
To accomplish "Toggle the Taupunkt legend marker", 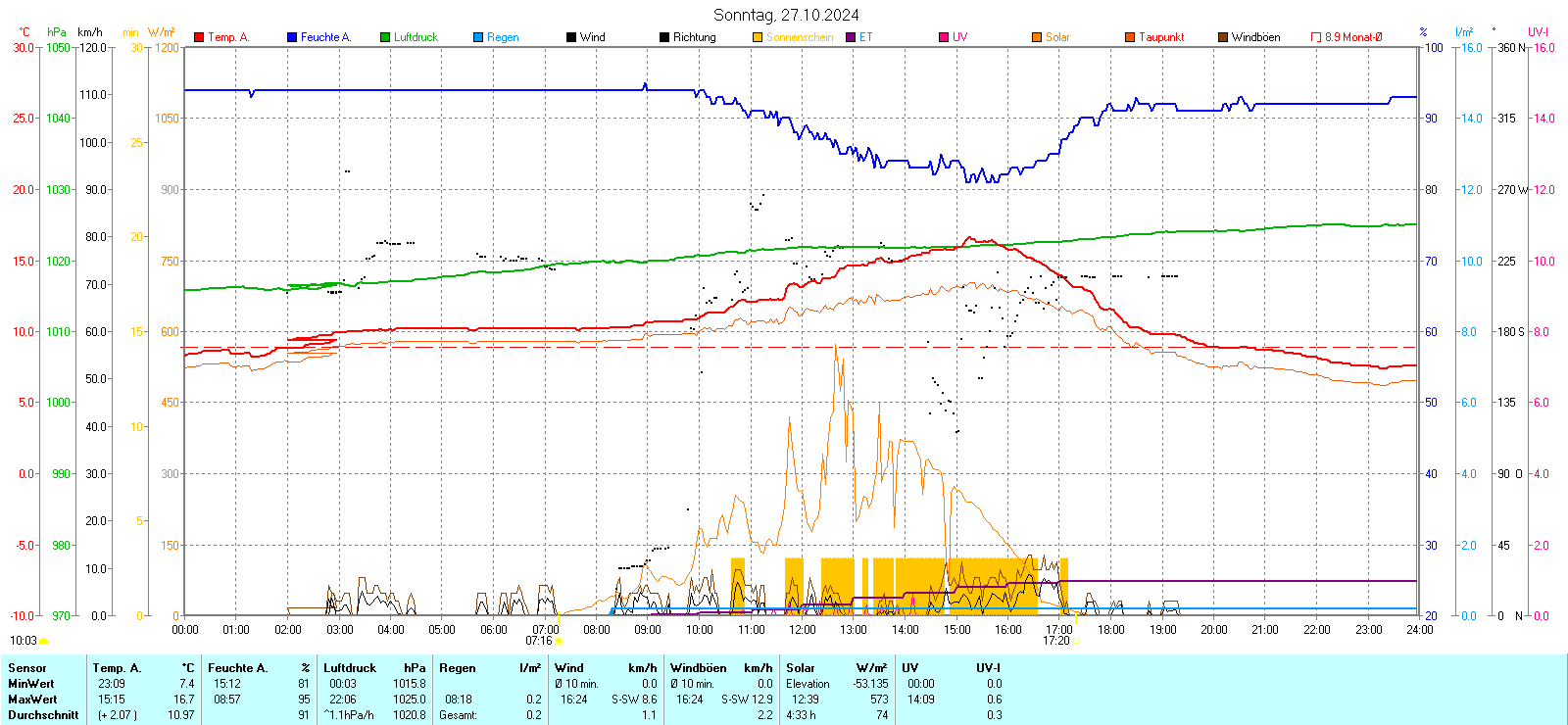I will [1130, 37].
